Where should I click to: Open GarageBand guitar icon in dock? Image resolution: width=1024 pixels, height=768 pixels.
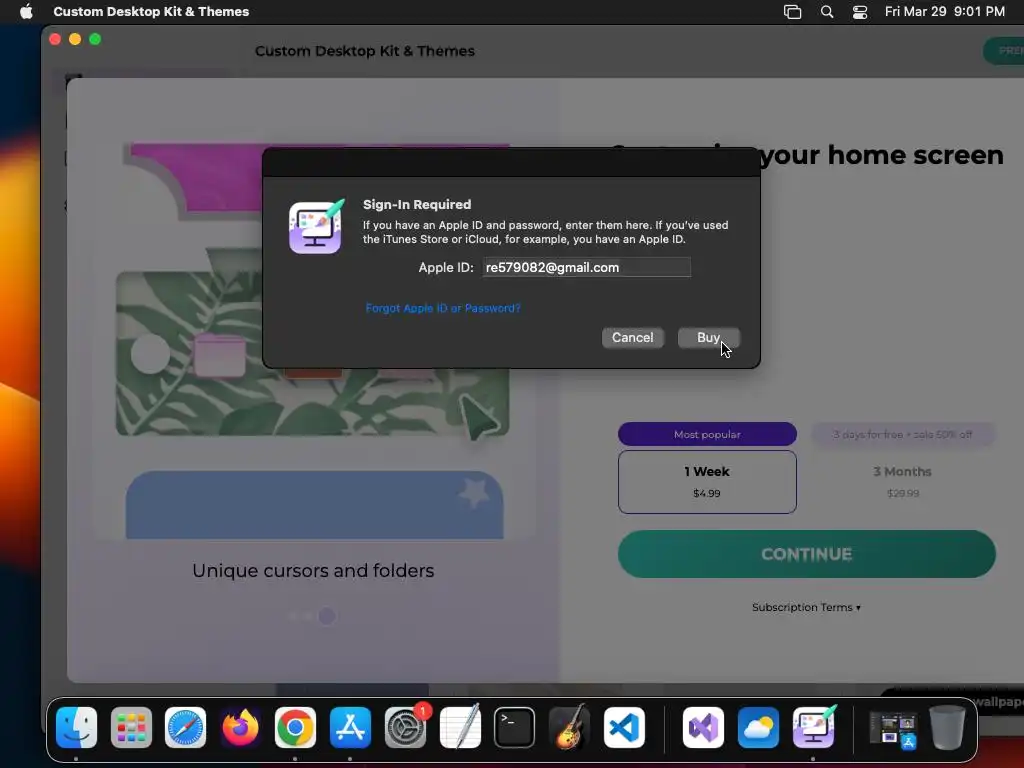(x=569, y=727)
